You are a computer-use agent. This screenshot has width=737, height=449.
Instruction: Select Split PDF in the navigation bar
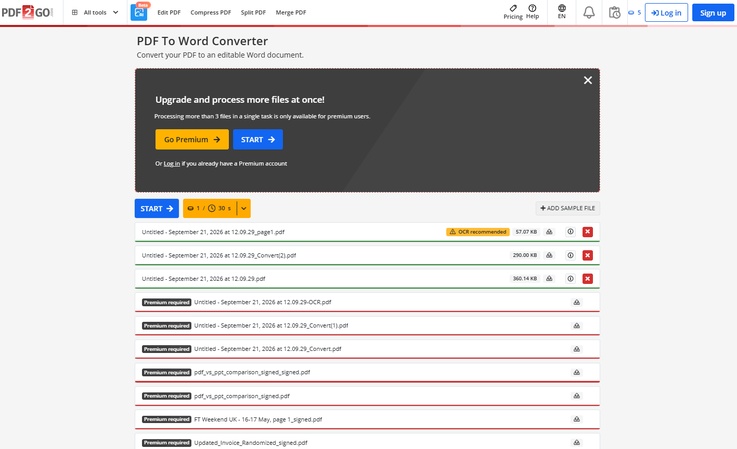pyautogui.click(x=253, y=13)
